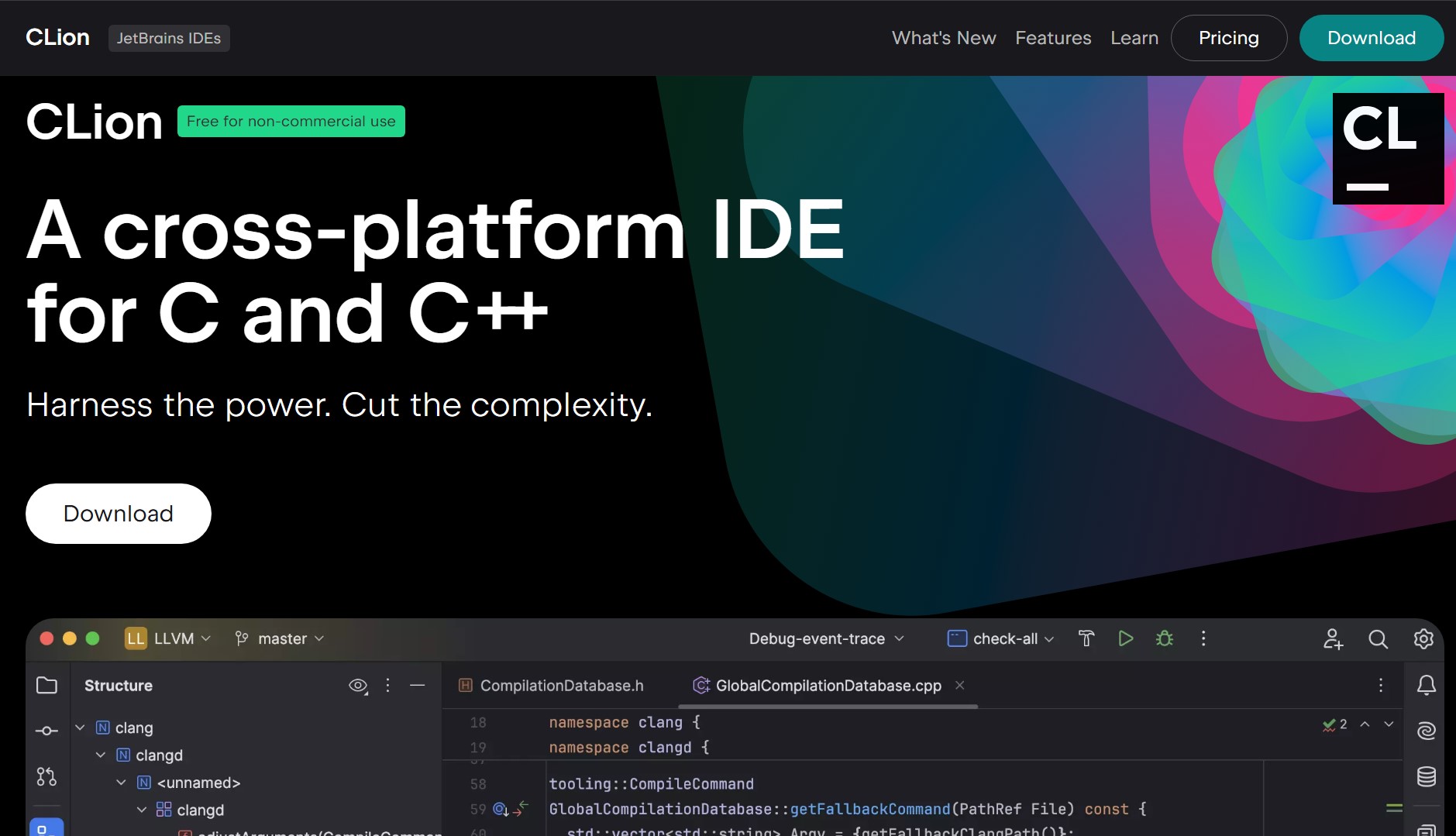Jump to previous highlighted problem arrow
1456x836 pixels.
pyautogui.click(x=1365, y=724)
